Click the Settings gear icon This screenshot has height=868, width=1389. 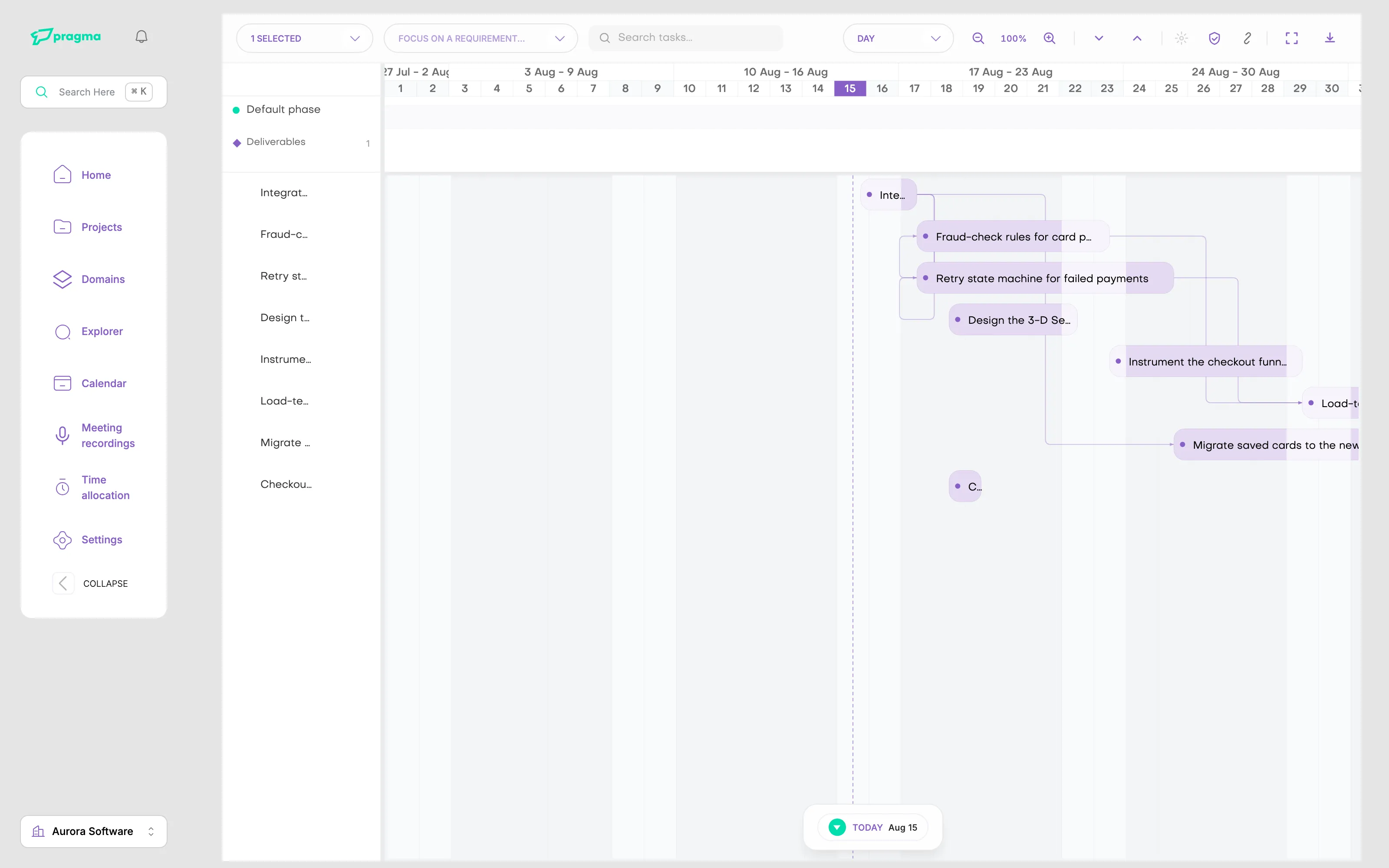point(63,539)
